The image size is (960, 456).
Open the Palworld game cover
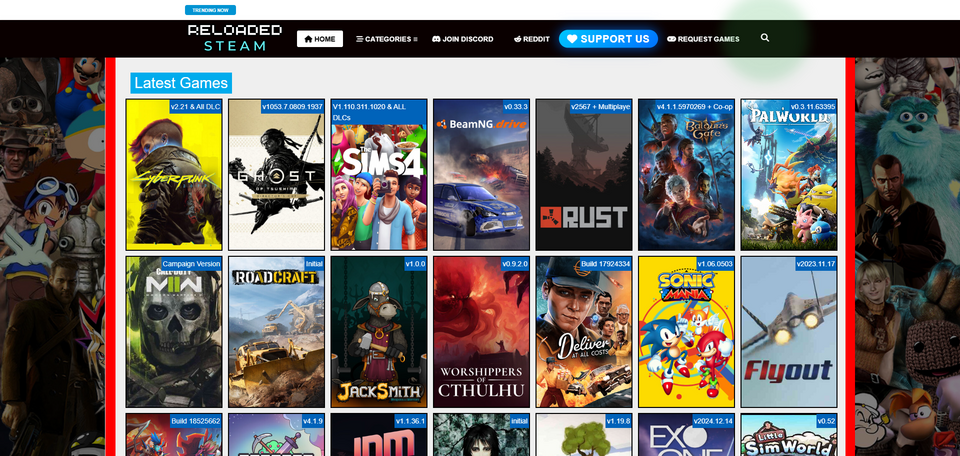pos(789,174)
